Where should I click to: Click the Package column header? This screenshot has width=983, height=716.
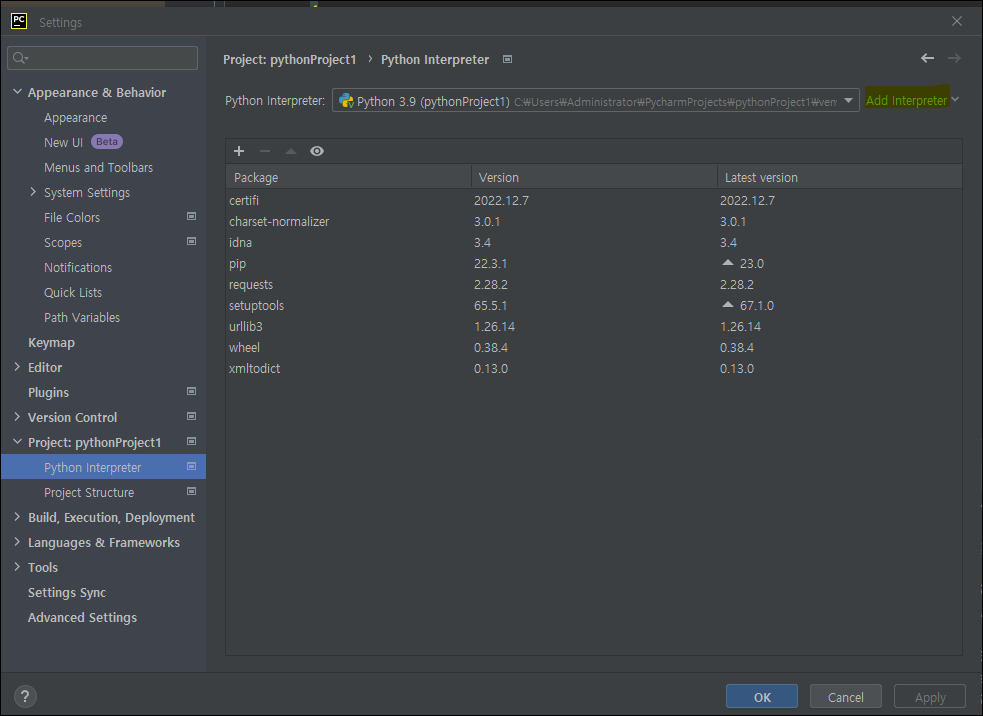pos(349,177)
